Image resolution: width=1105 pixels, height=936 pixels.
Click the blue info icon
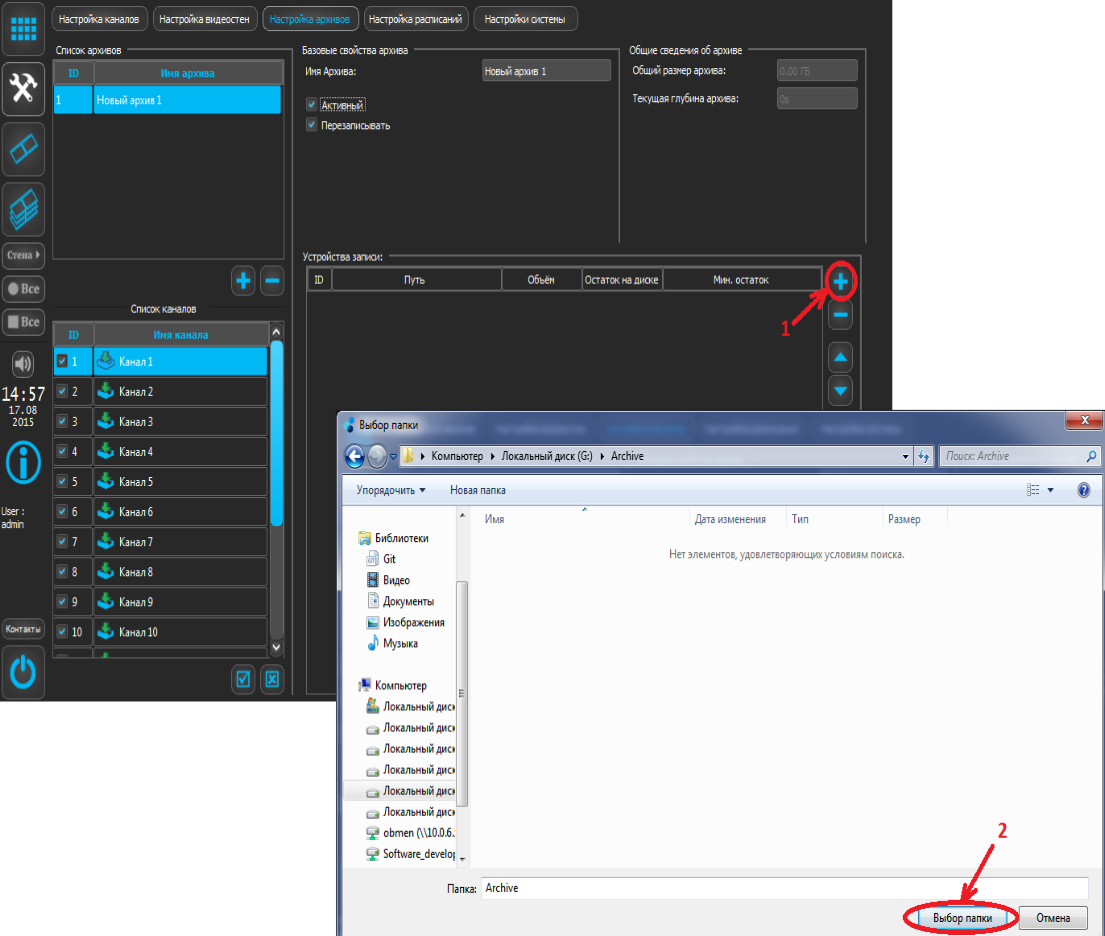[x=23, y=463]
